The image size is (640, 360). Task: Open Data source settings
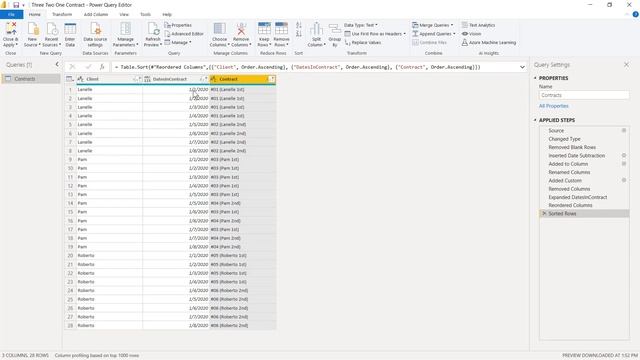(x=95, y=34)
